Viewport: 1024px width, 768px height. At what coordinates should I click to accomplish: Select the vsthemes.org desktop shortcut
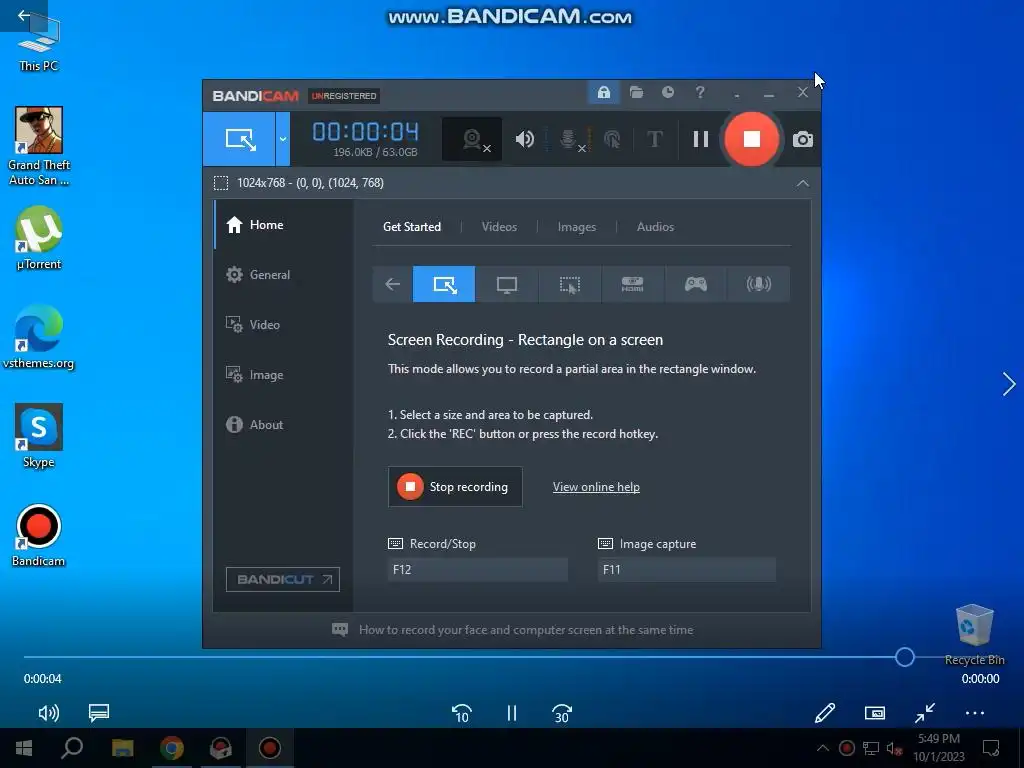(x=39, y=337)
